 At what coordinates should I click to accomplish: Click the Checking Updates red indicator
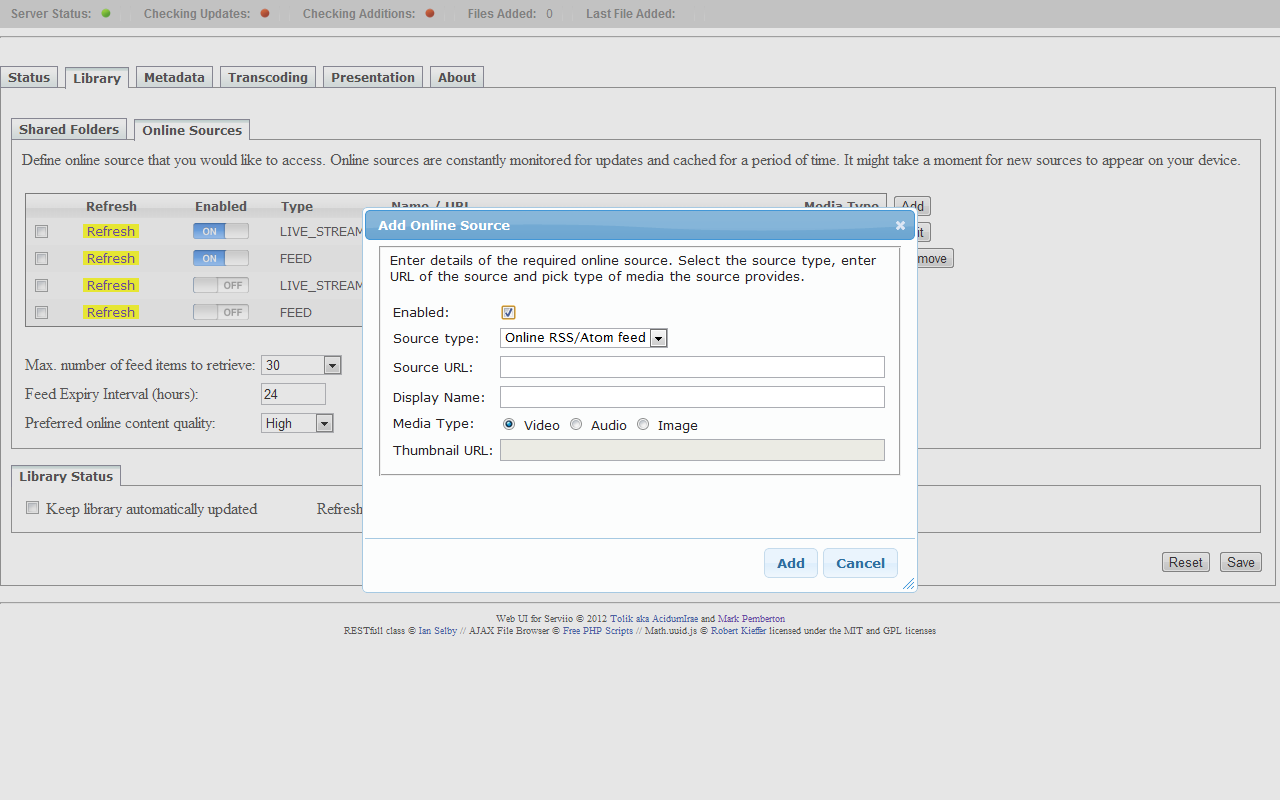[265, 14]
